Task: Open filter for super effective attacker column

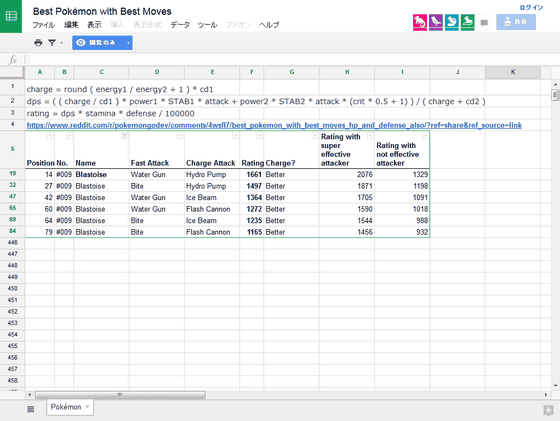Action: 370,136
